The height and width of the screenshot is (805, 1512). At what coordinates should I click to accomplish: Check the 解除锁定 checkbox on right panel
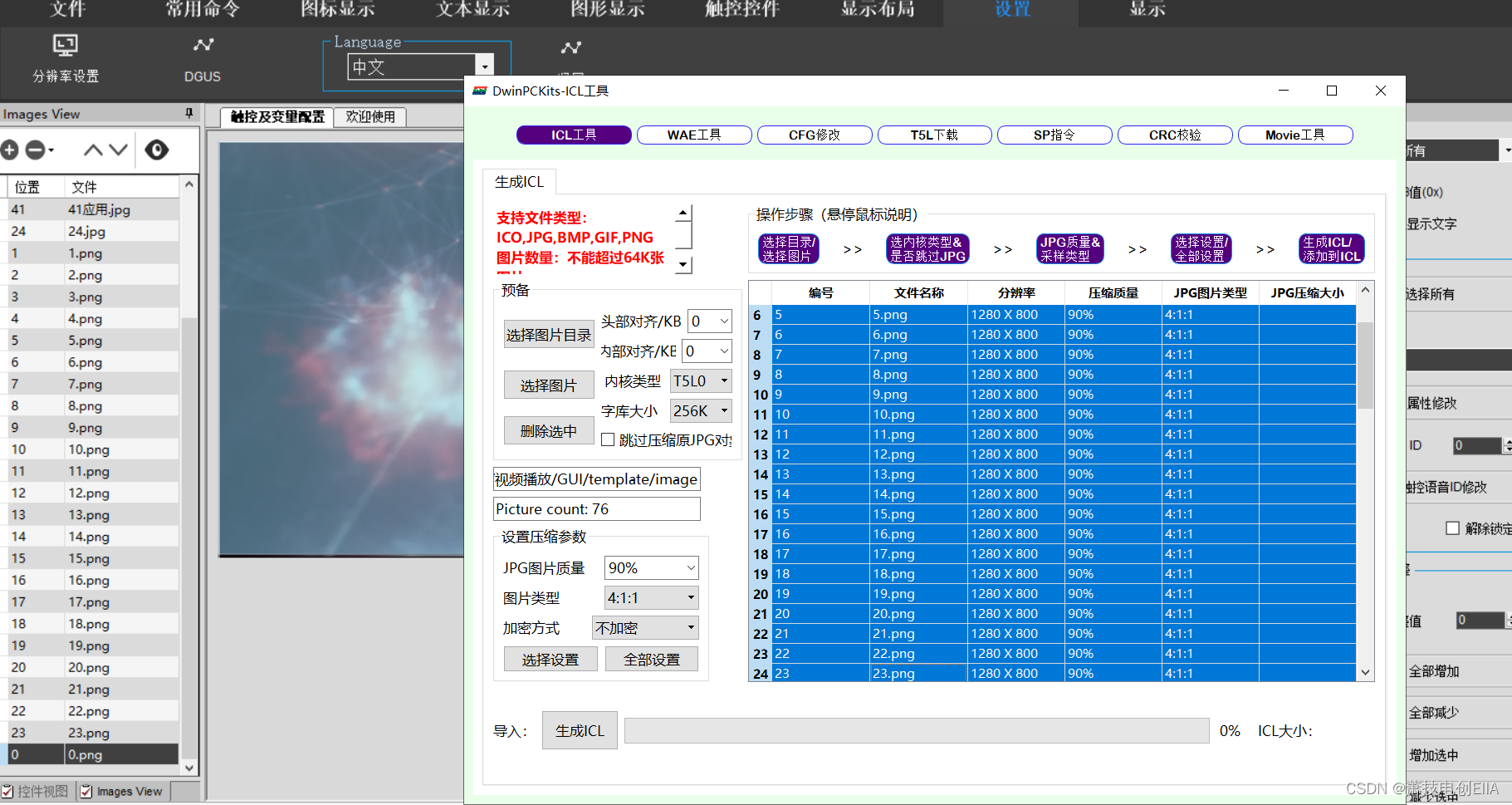[x=1454, y=528]
